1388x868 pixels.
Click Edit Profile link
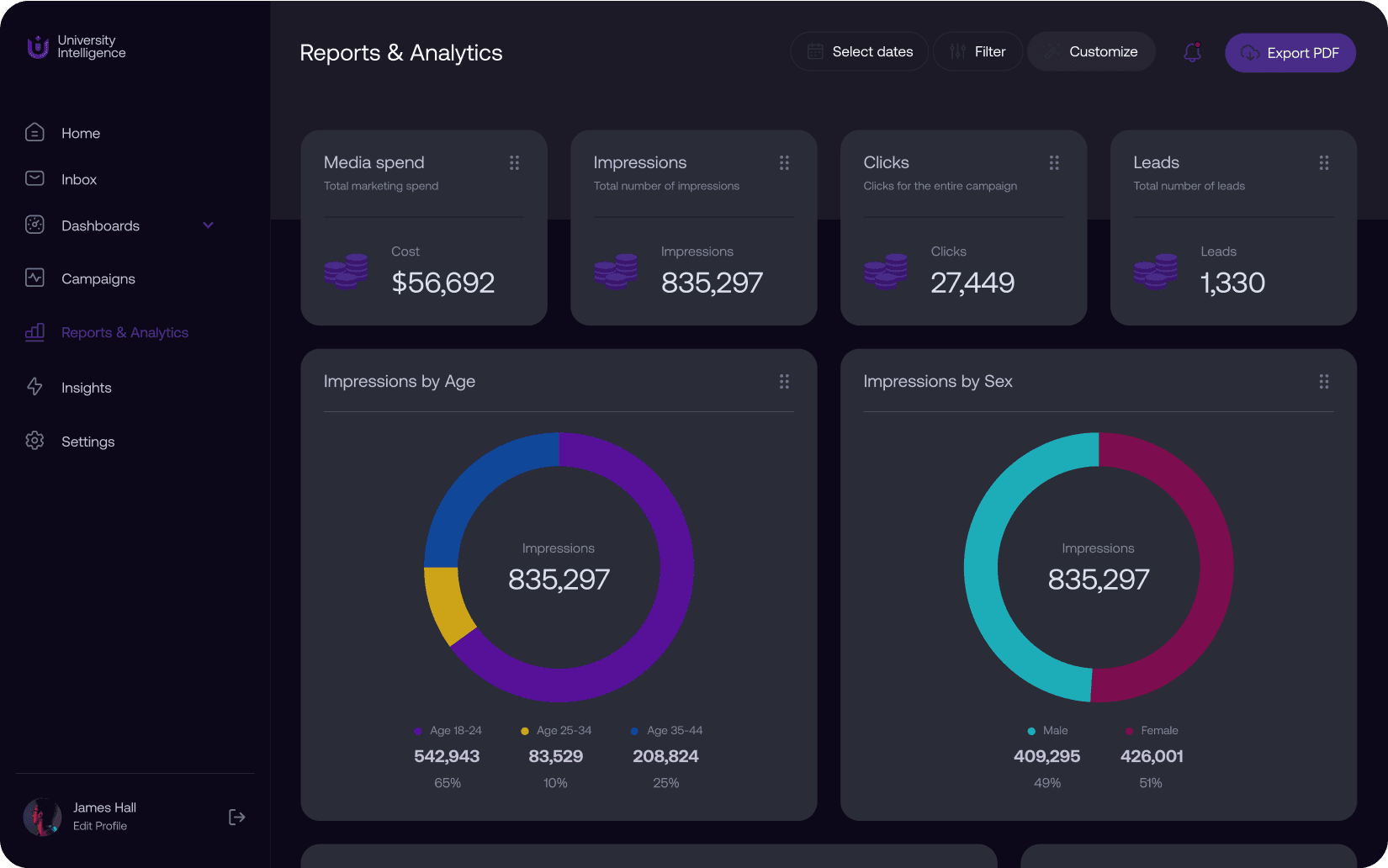100,826
